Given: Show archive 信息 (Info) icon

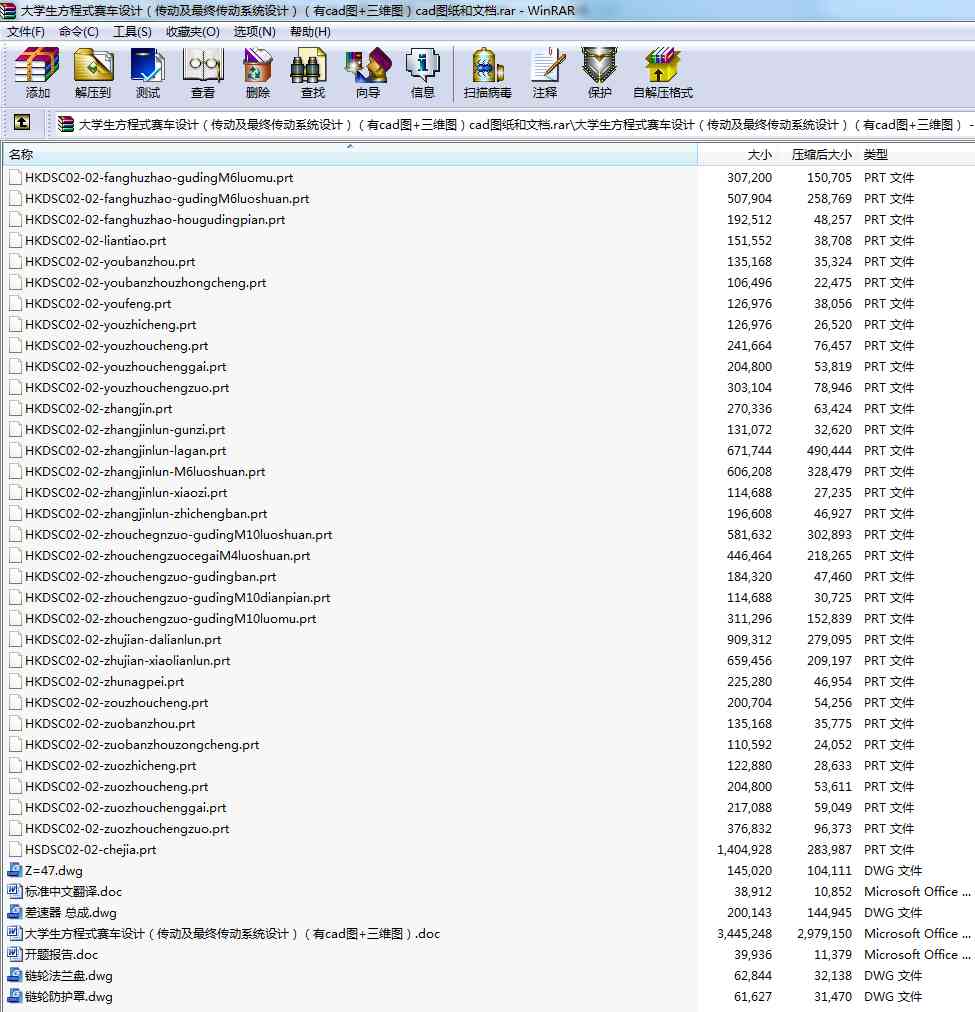Looking at the screenshot, I should pyautogui.click(x=423, y=73).
